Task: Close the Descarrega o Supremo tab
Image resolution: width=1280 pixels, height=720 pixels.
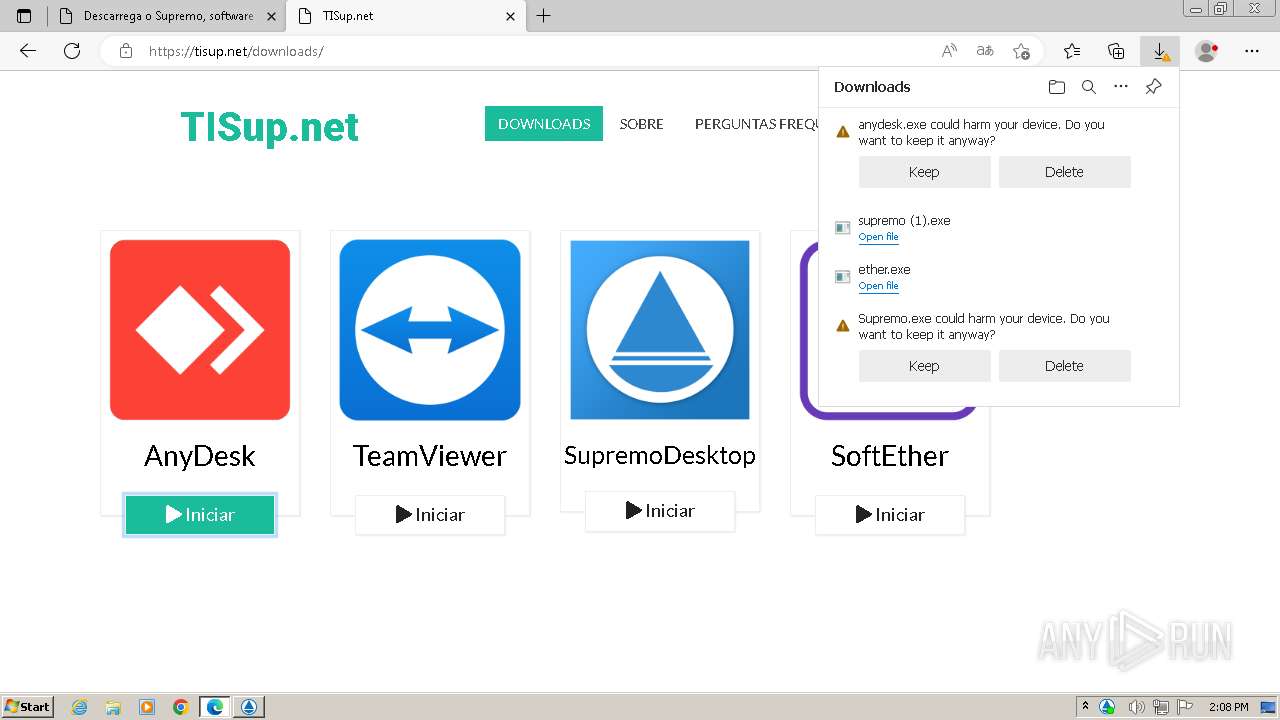Action: pos(271,16)
